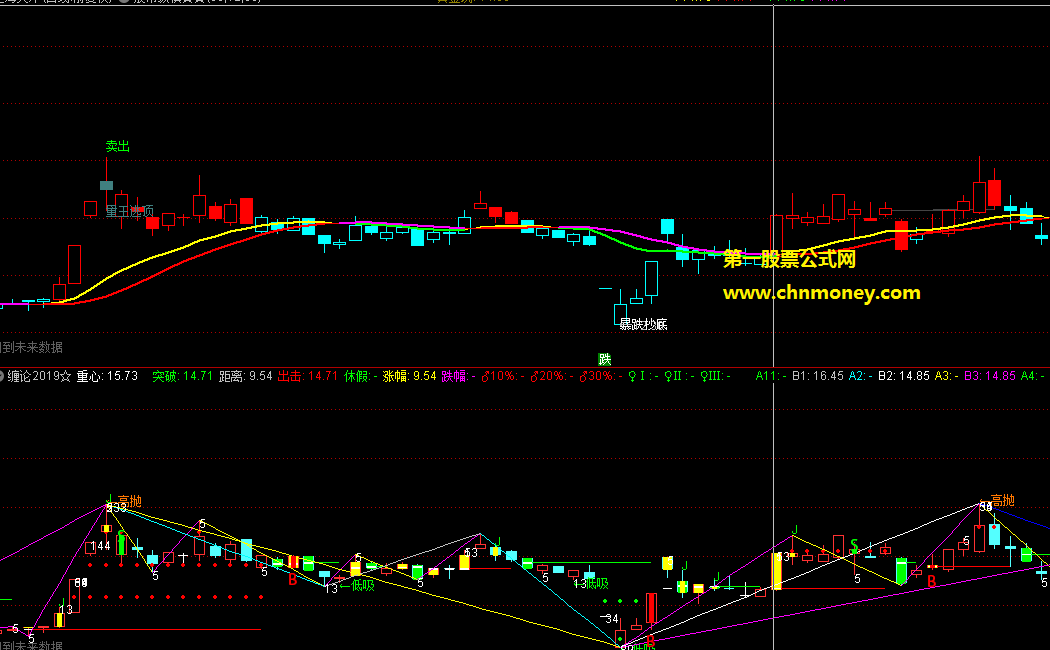The height and width of the screenshot is (650, 1050).
Task: Click the tall yellow candle at the crosshair line
Action: [x=777, y=571]
